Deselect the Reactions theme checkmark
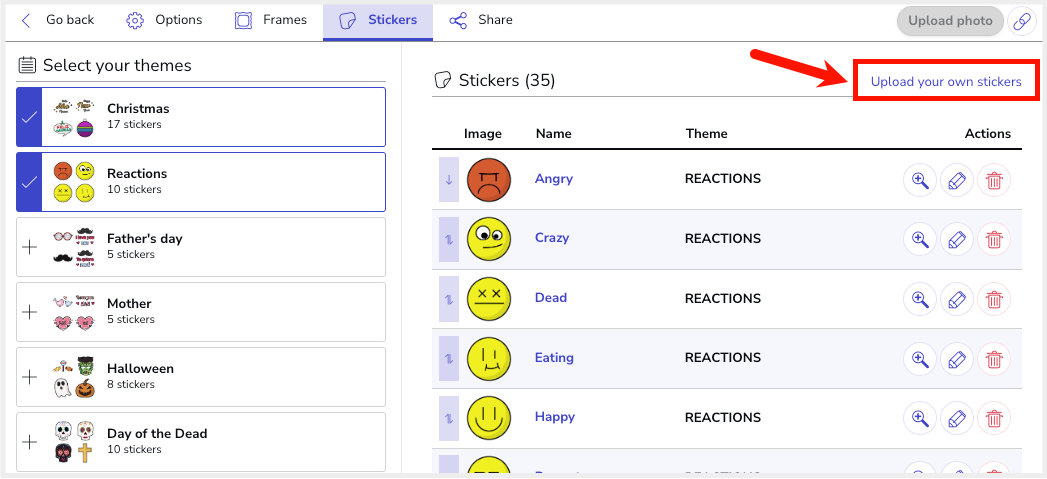The image size is (1047, 479). [x=29, y=182]
